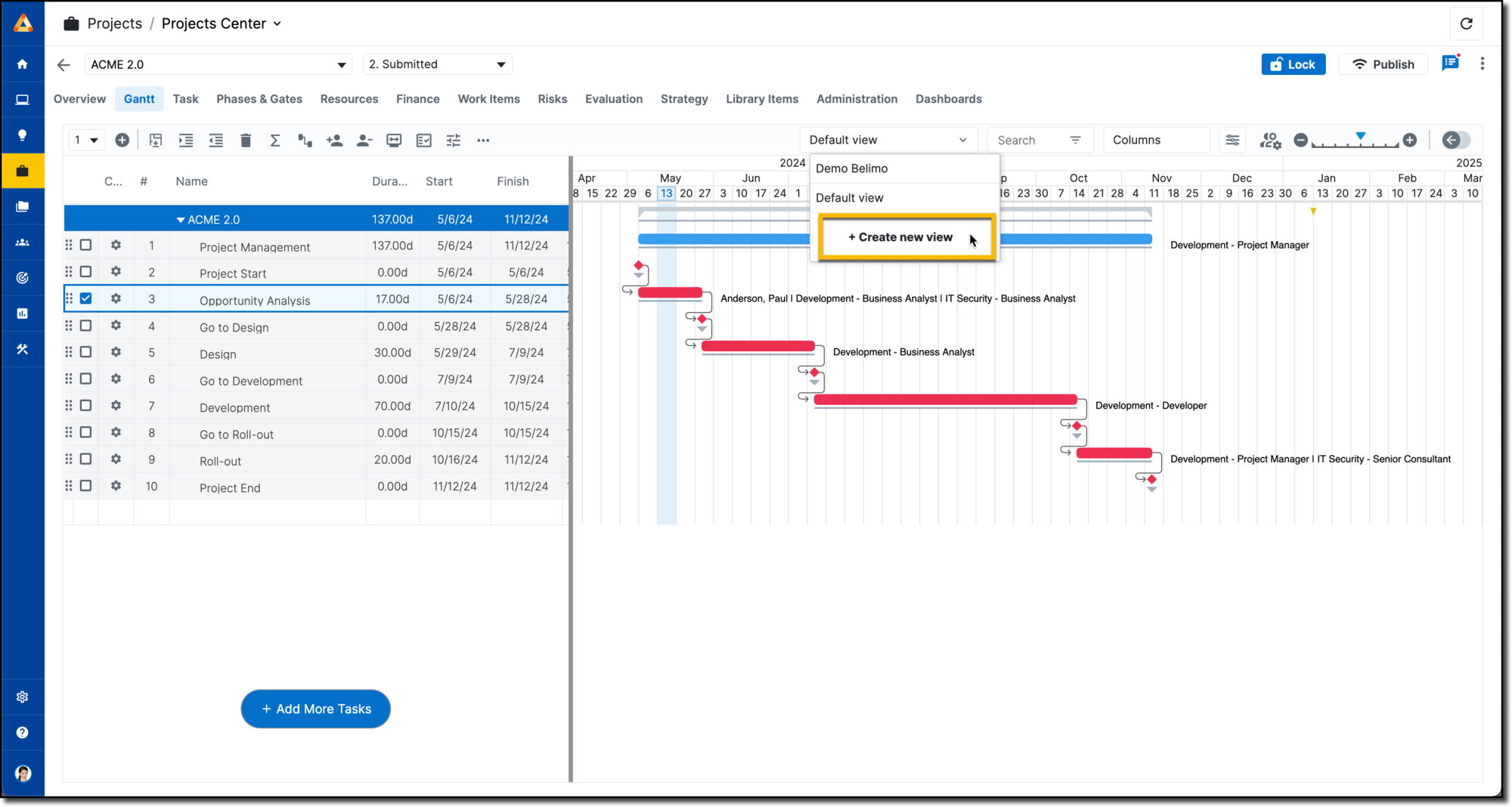Open the comments chat icon

(x=1449, y=63)
